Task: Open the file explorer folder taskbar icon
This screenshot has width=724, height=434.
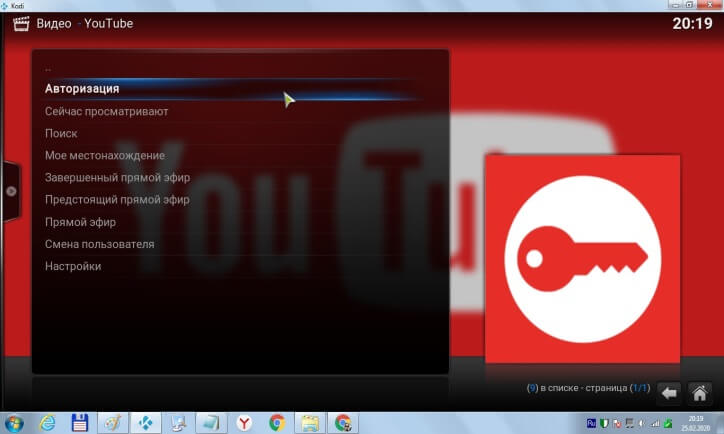Action: (310, 423)
